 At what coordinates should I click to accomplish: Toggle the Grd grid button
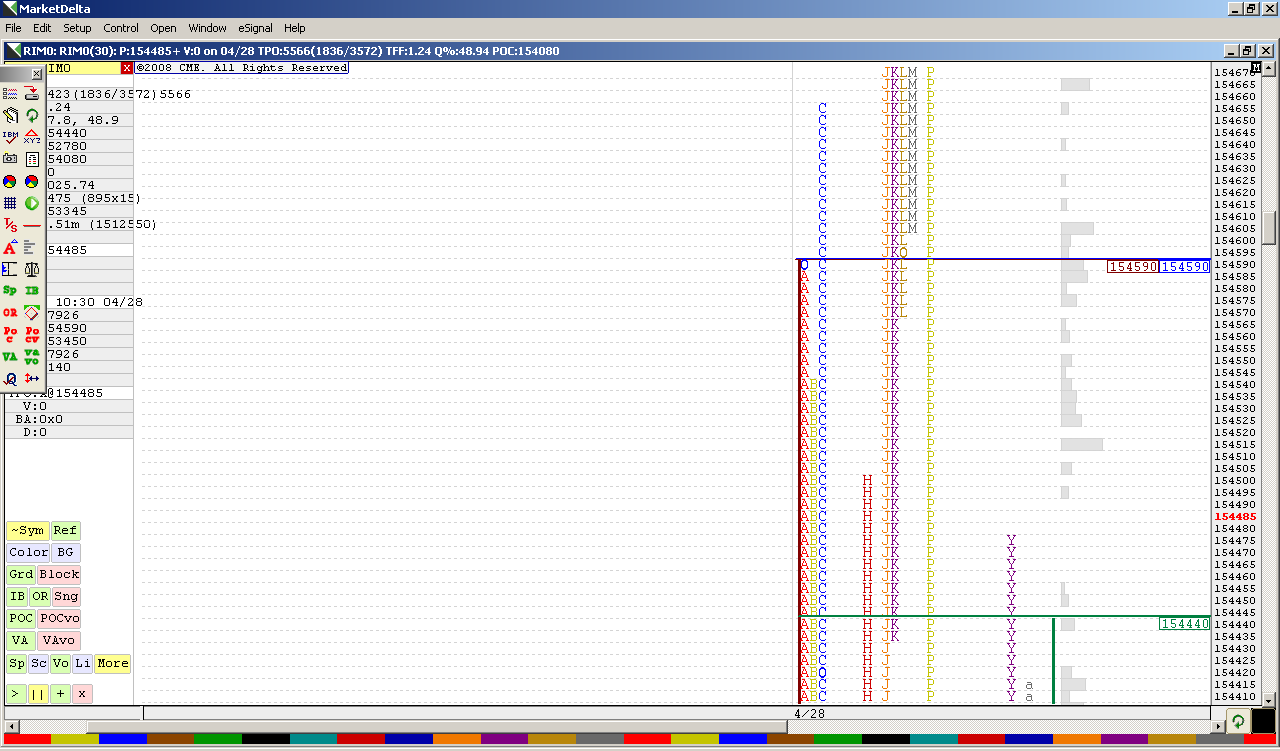(x=21, y=575)
